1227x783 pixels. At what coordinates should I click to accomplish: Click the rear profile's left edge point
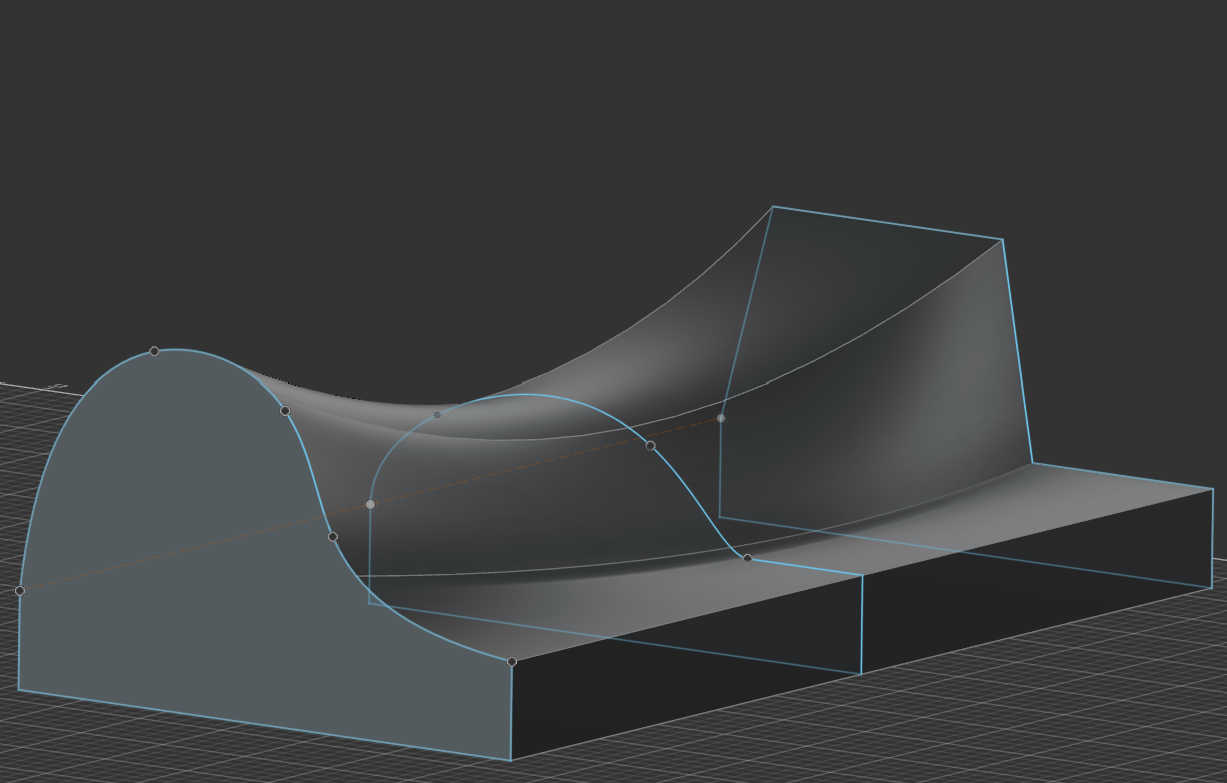(x=721, y=418)
